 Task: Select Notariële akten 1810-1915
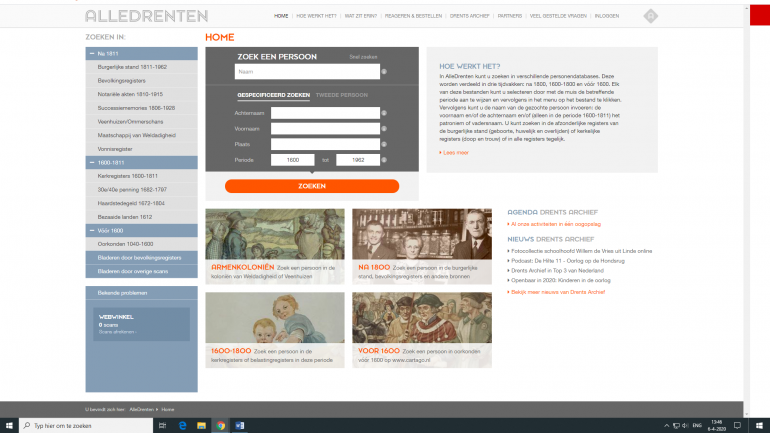point(141,94)
